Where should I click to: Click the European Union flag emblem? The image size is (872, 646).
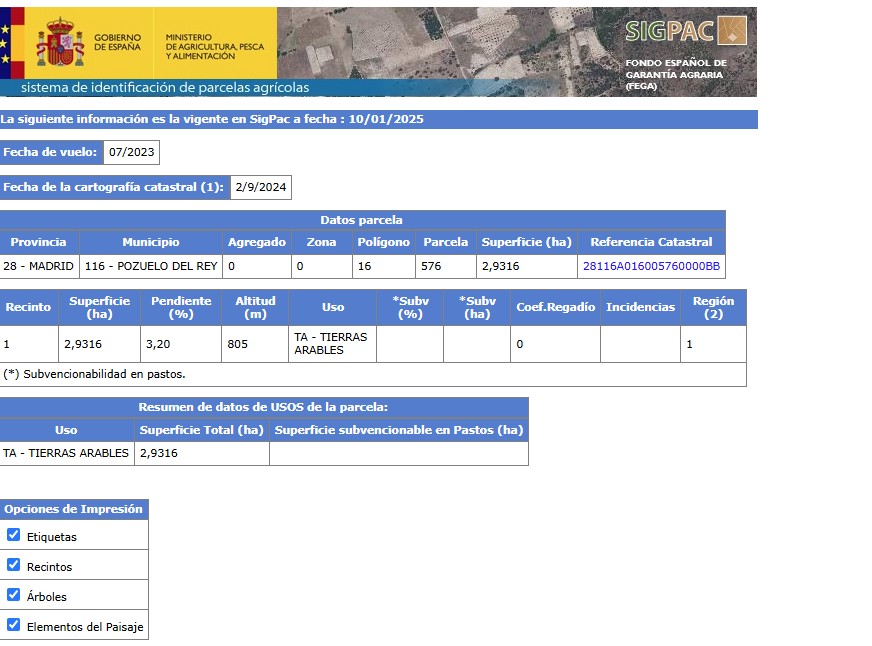[5, 42]
